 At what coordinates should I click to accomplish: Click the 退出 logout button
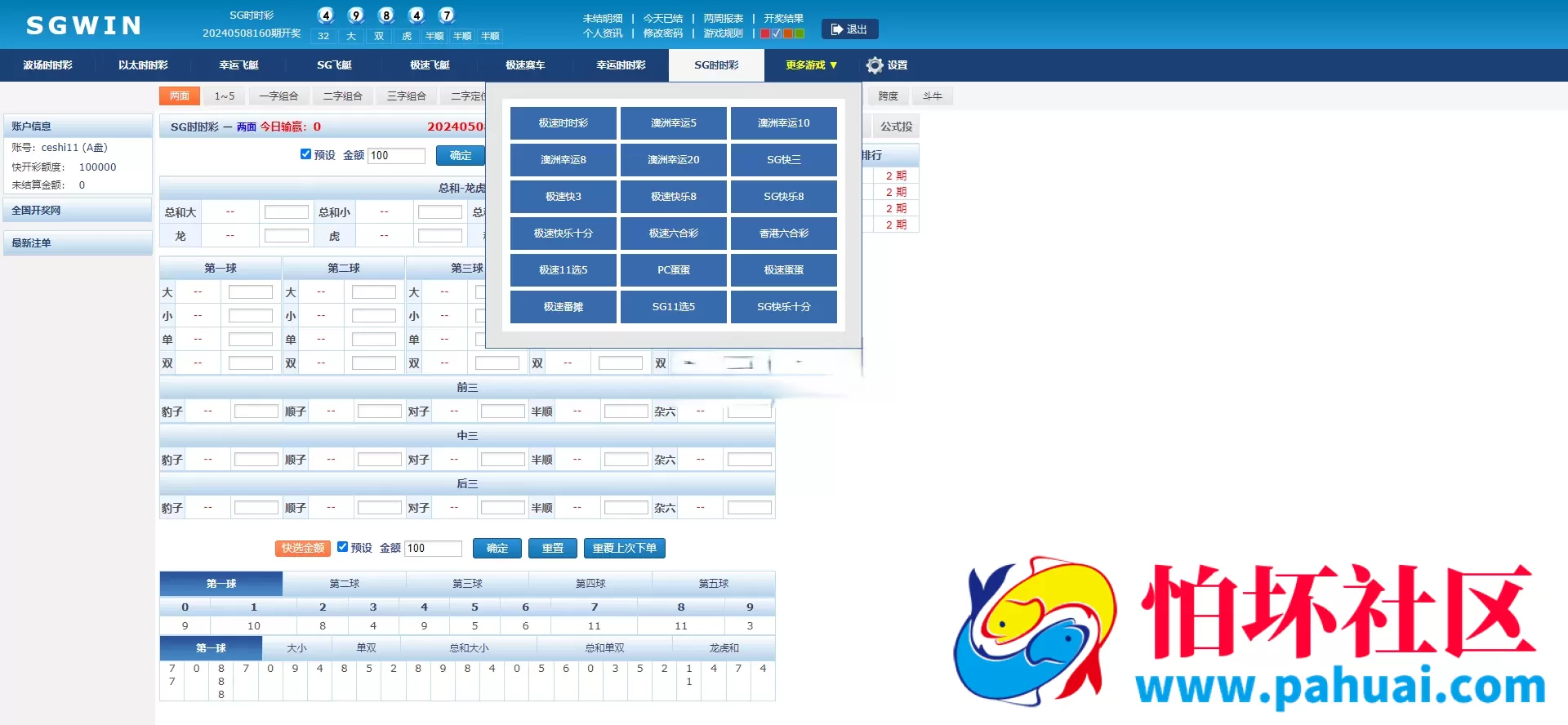(x=849, y=29)
